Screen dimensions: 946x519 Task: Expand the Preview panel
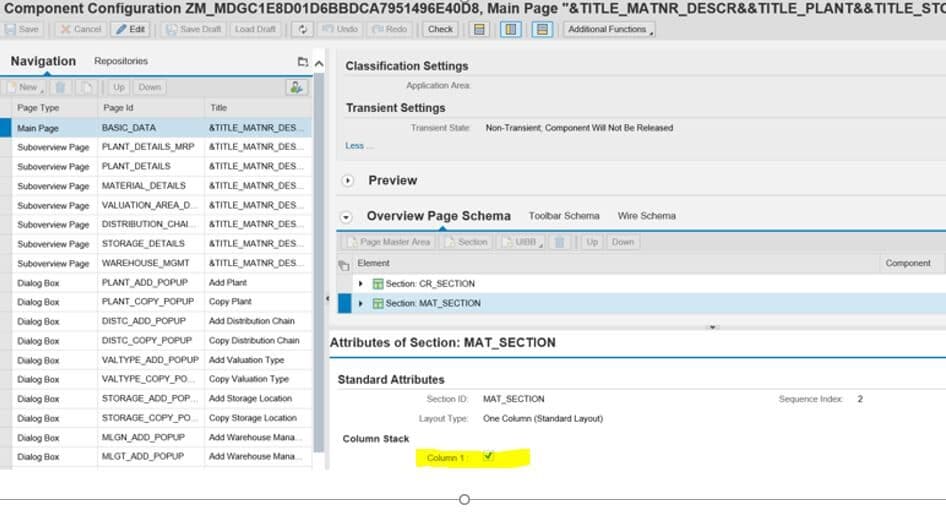(x=348, y=181)
